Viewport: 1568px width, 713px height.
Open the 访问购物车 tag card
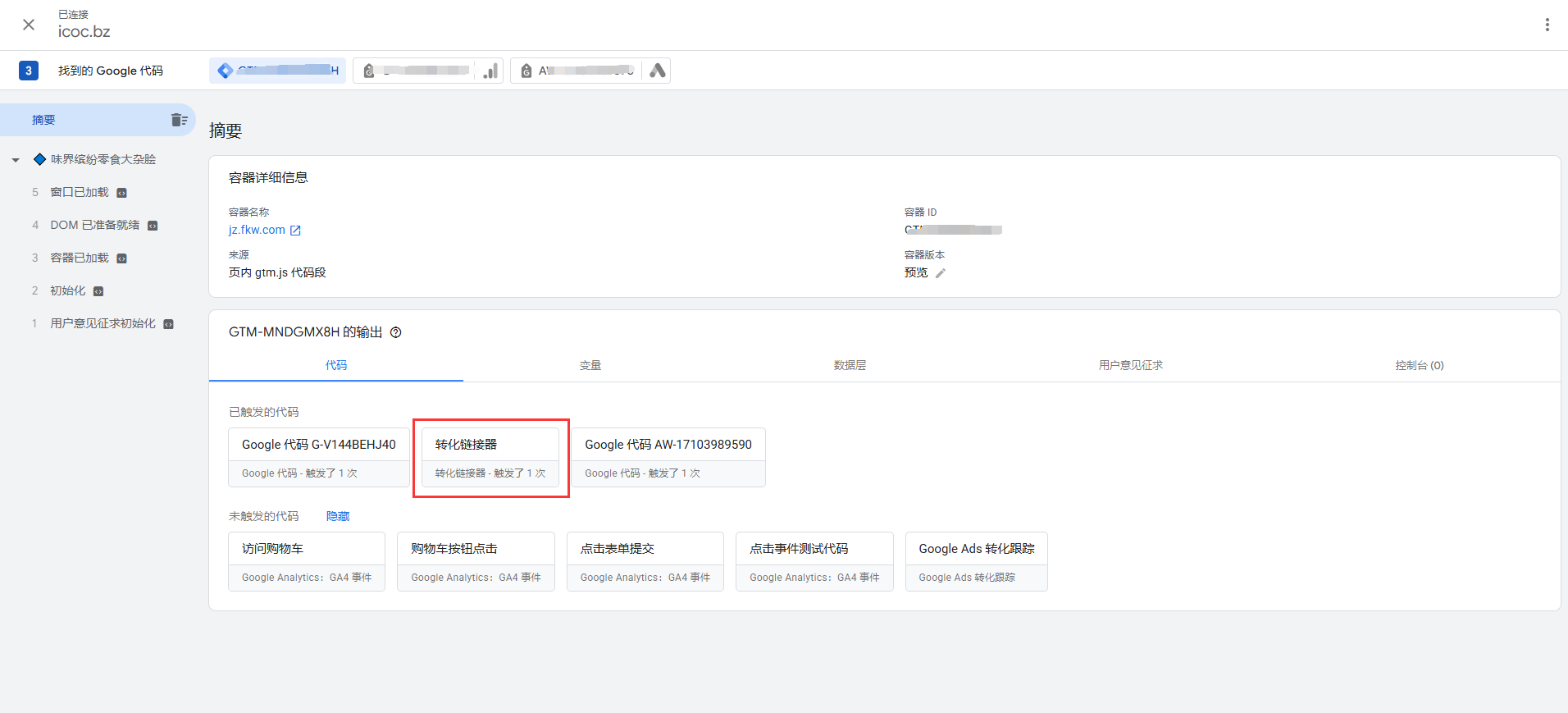coord(307,561)
